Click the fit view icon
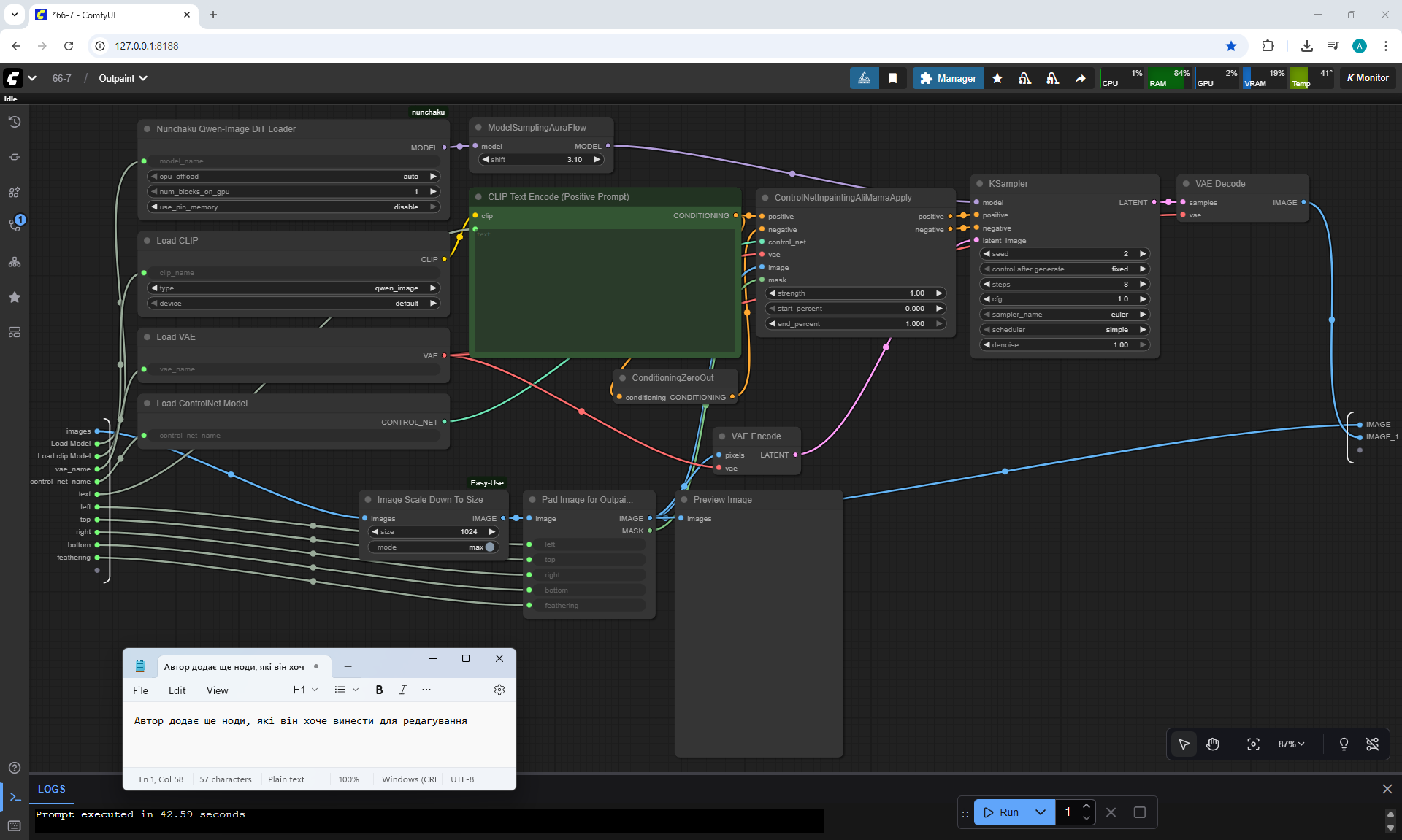The image size is (1402, 840). pyautogui.click(x=1253, y=744)
